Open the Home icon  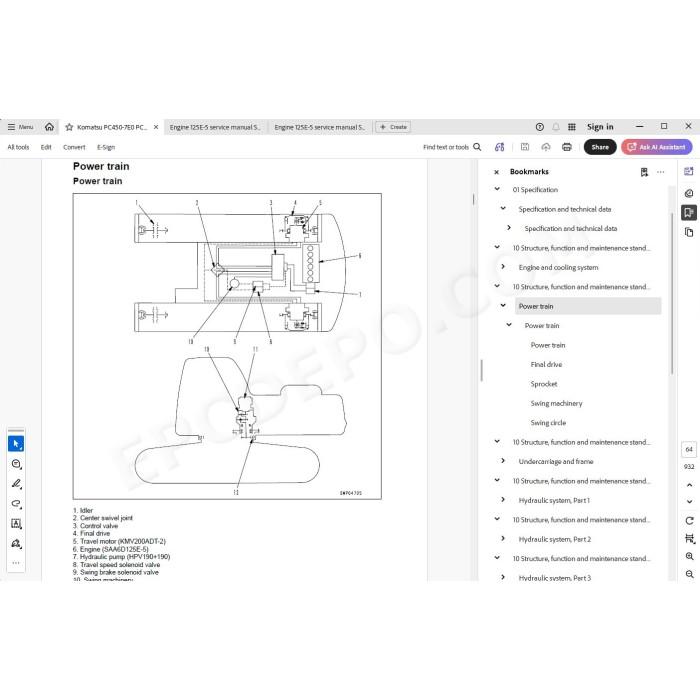click(x=50, y=127)
